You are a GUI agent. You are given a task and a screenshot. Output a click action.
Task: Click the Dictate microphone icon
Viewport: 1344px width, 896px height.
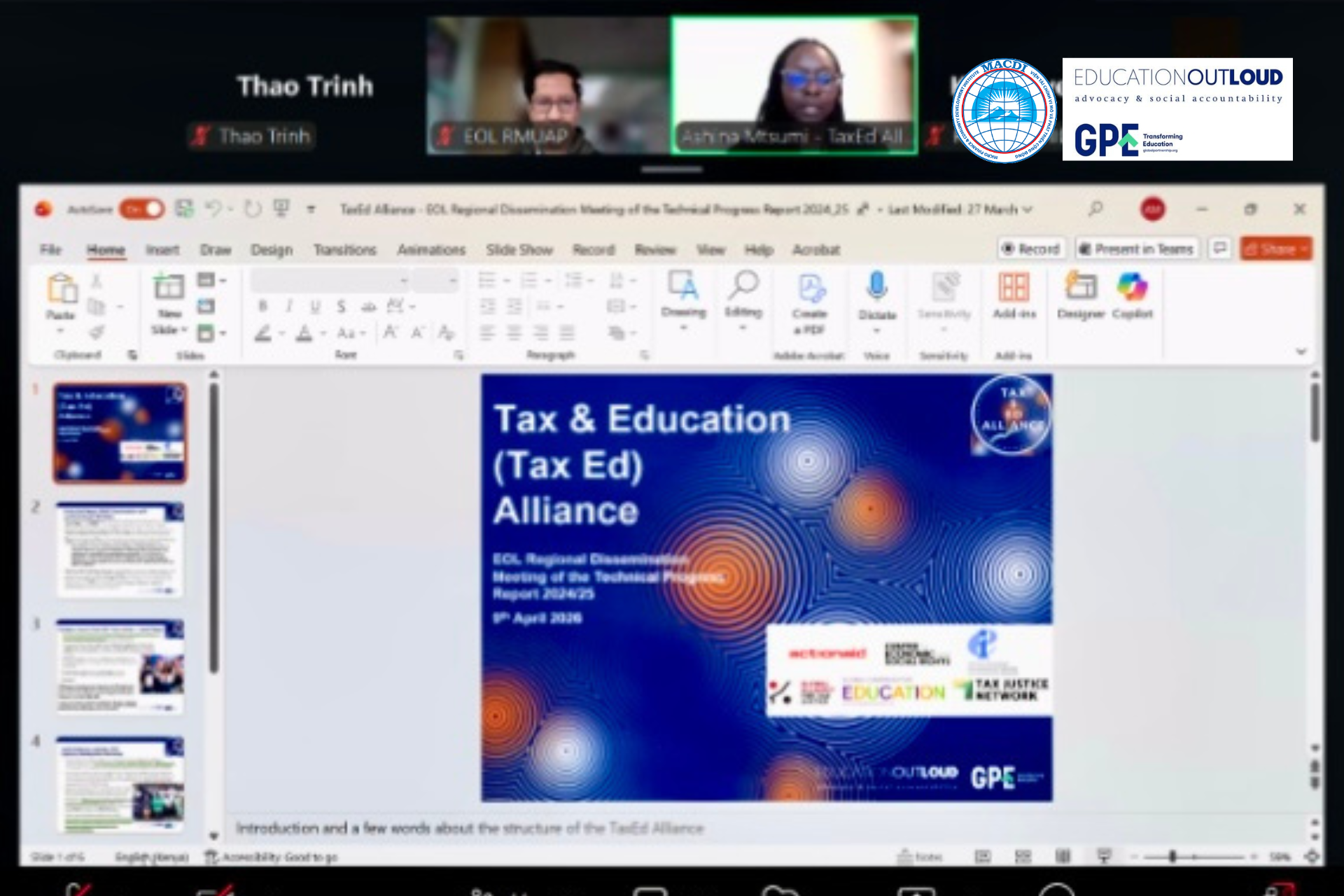click(x=876, y=287)
